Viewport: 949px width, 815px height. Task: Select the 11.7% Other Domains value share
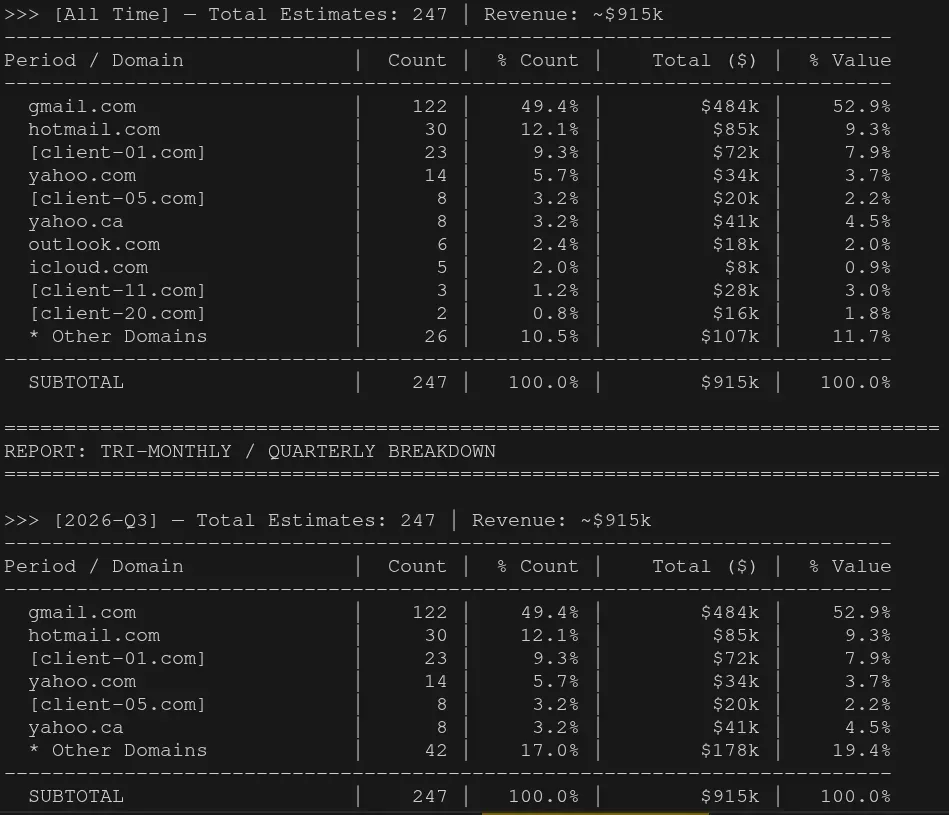[862, 336]
